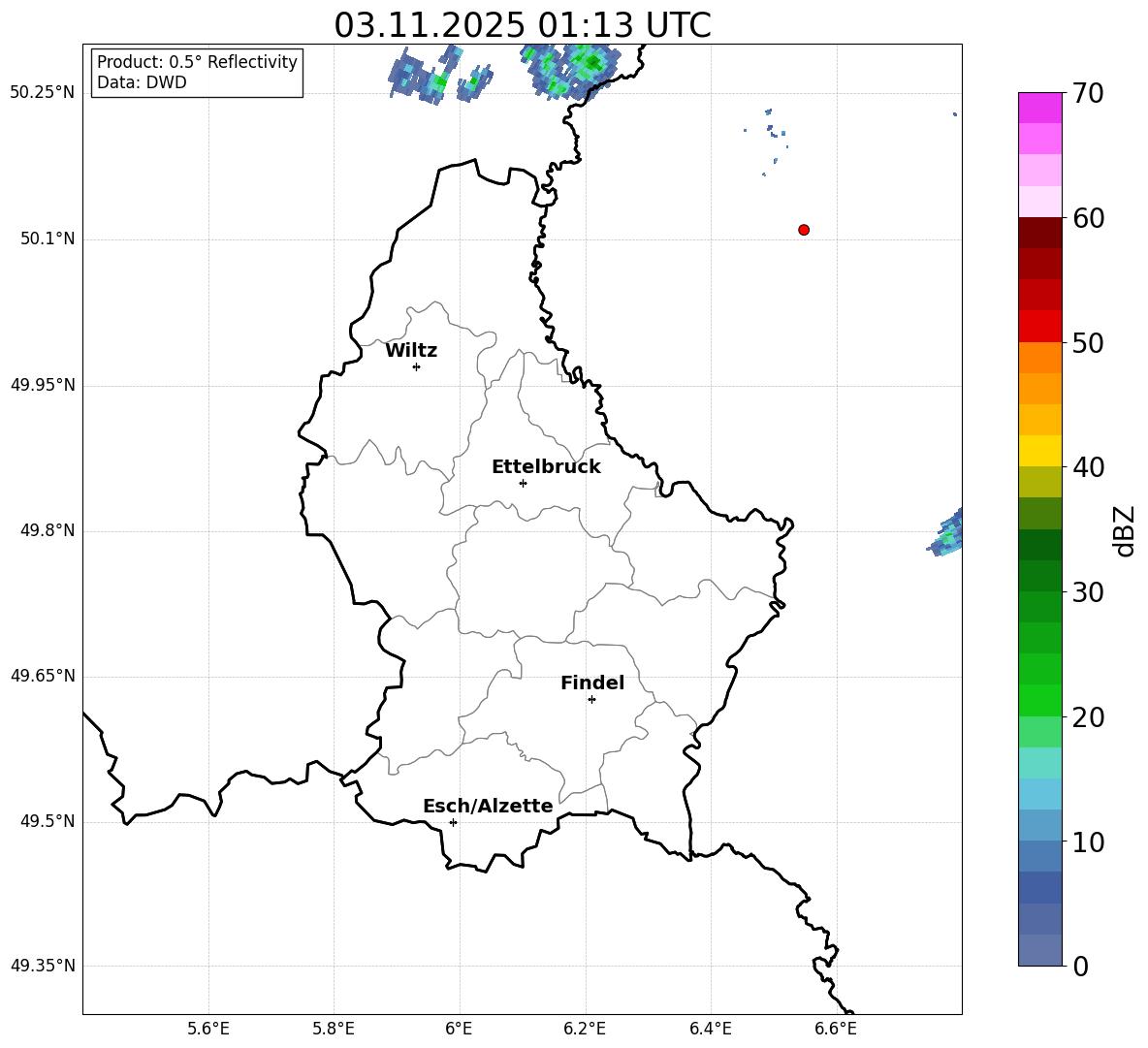Click the 20 colorbar tick label
The image size is (1148, 1048).
point(1088,717)
